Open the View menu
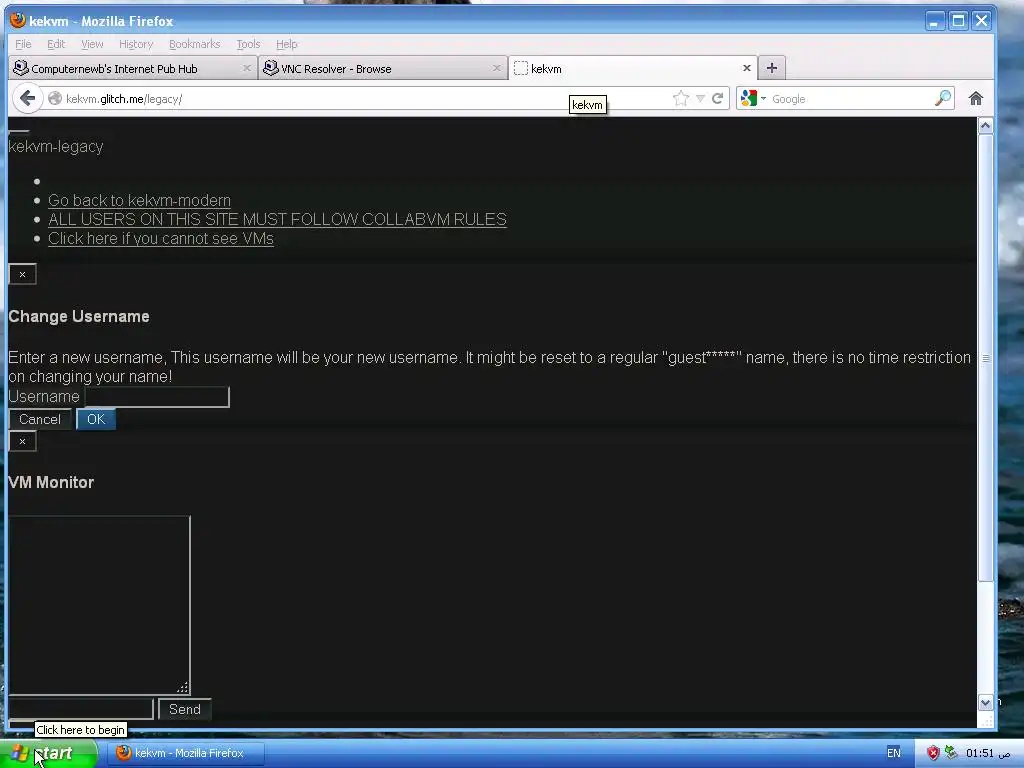This screenshot has height=768, width=1024. (92, 44)
